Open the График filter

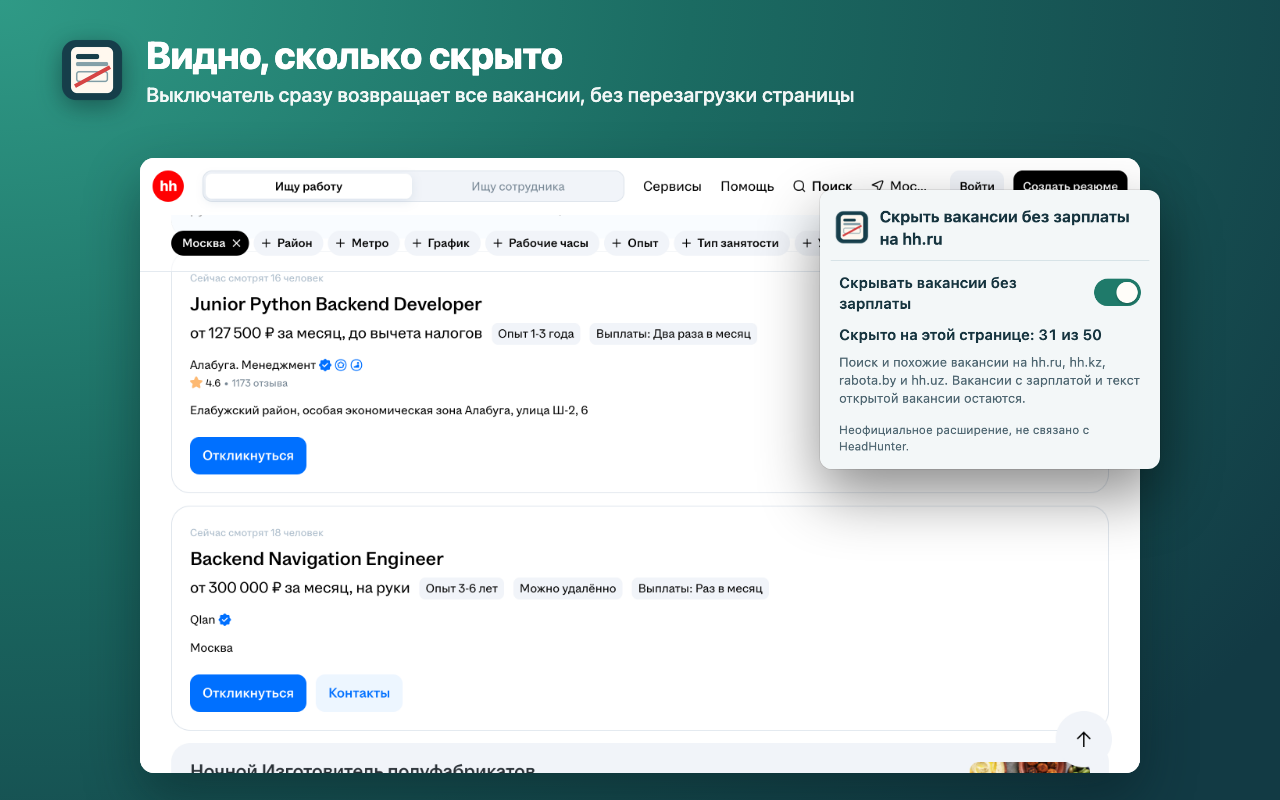click(441, 243)
